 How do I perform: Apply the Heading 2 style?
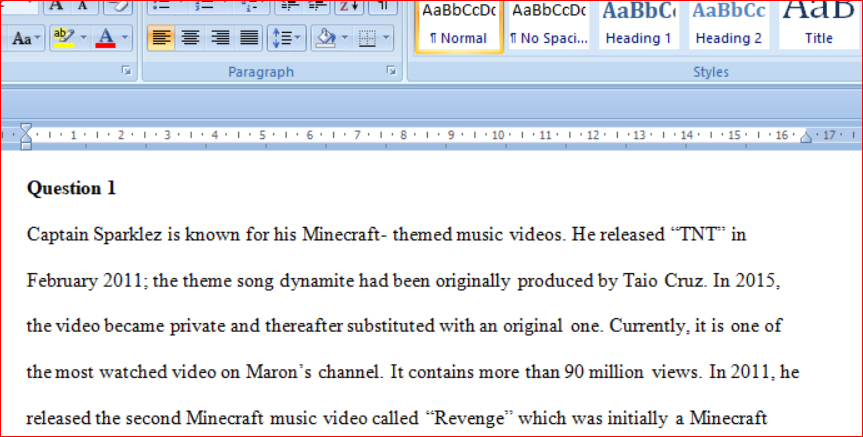(x=729, y=25)
